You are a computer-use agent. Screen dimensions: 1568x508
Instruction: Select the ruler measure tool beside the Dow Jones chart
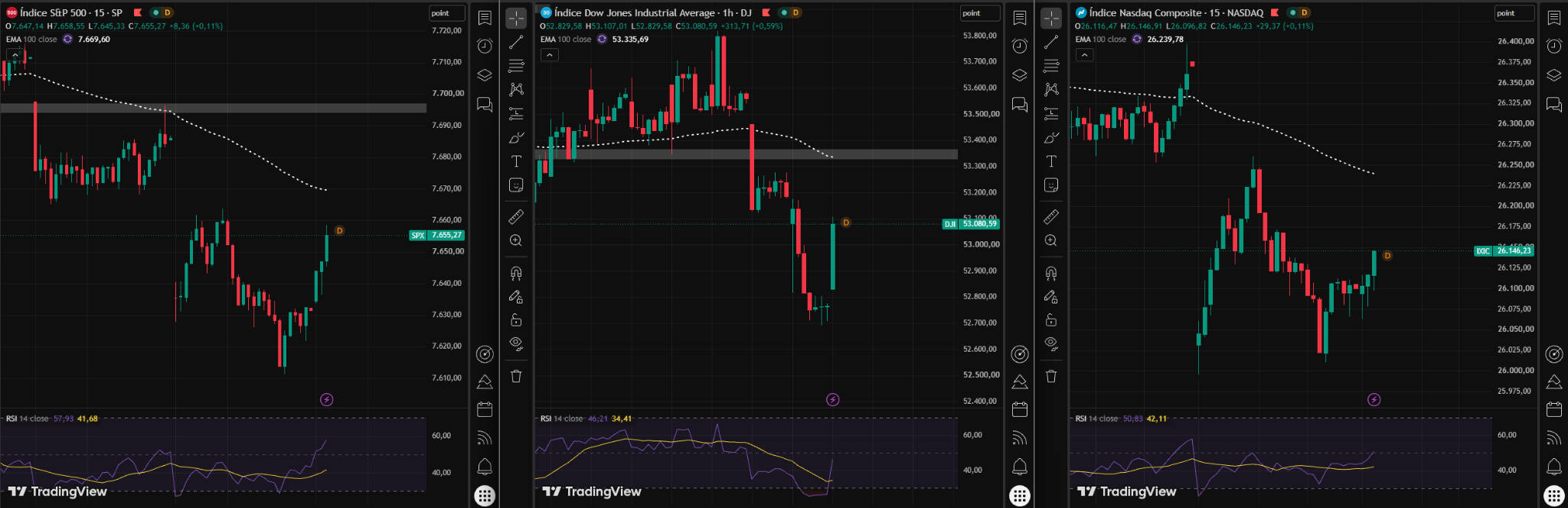pyautogui.click(x=516, y=217)
